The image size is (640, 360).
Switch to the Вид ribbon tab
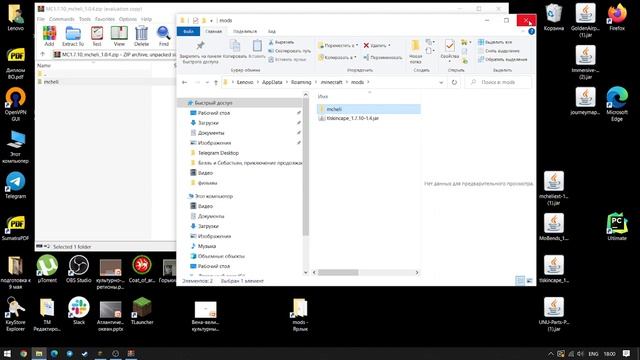[x=271, y=31]
